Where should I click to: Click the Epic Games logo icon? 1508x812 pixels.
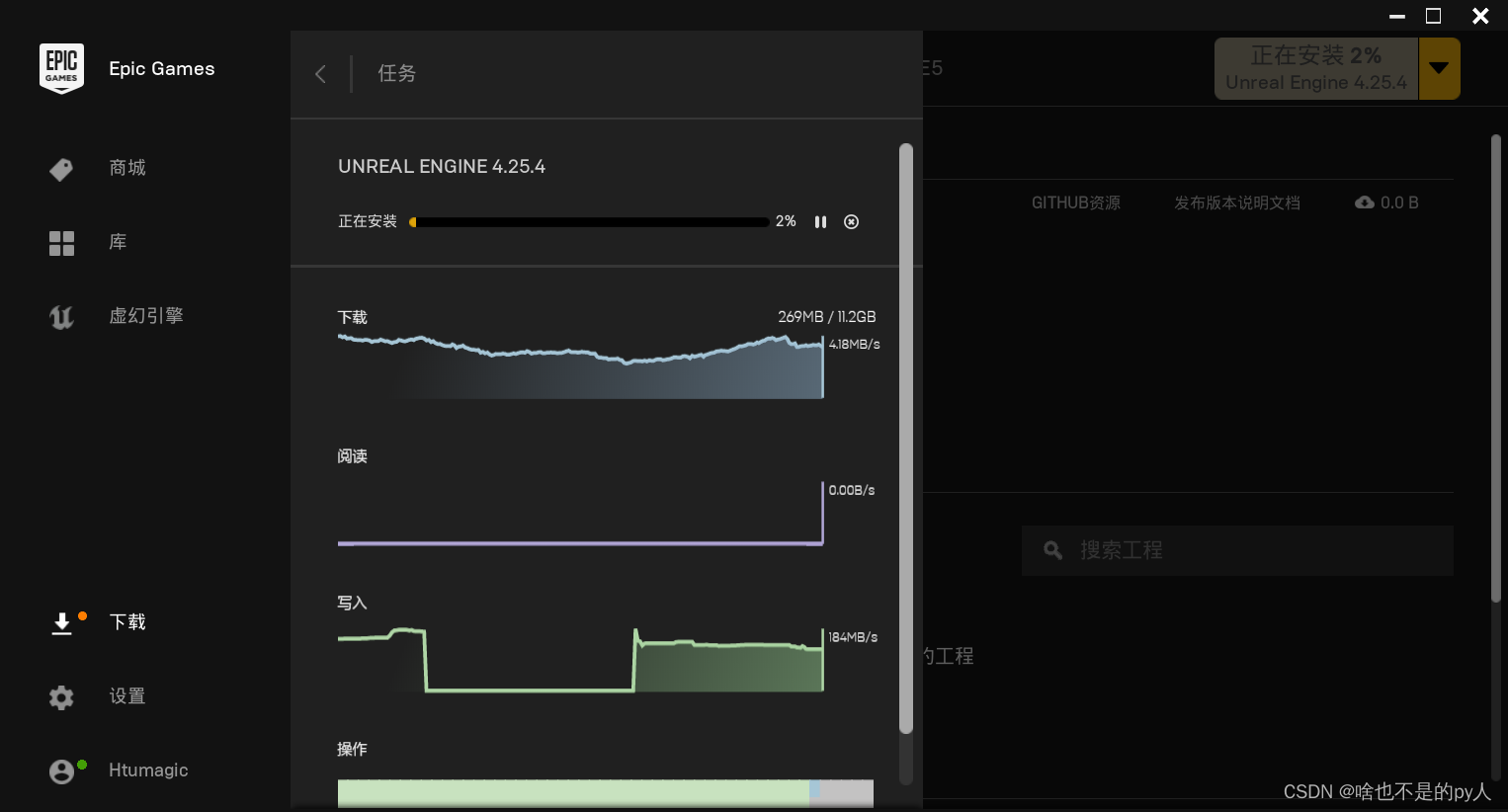coord(61,68)
